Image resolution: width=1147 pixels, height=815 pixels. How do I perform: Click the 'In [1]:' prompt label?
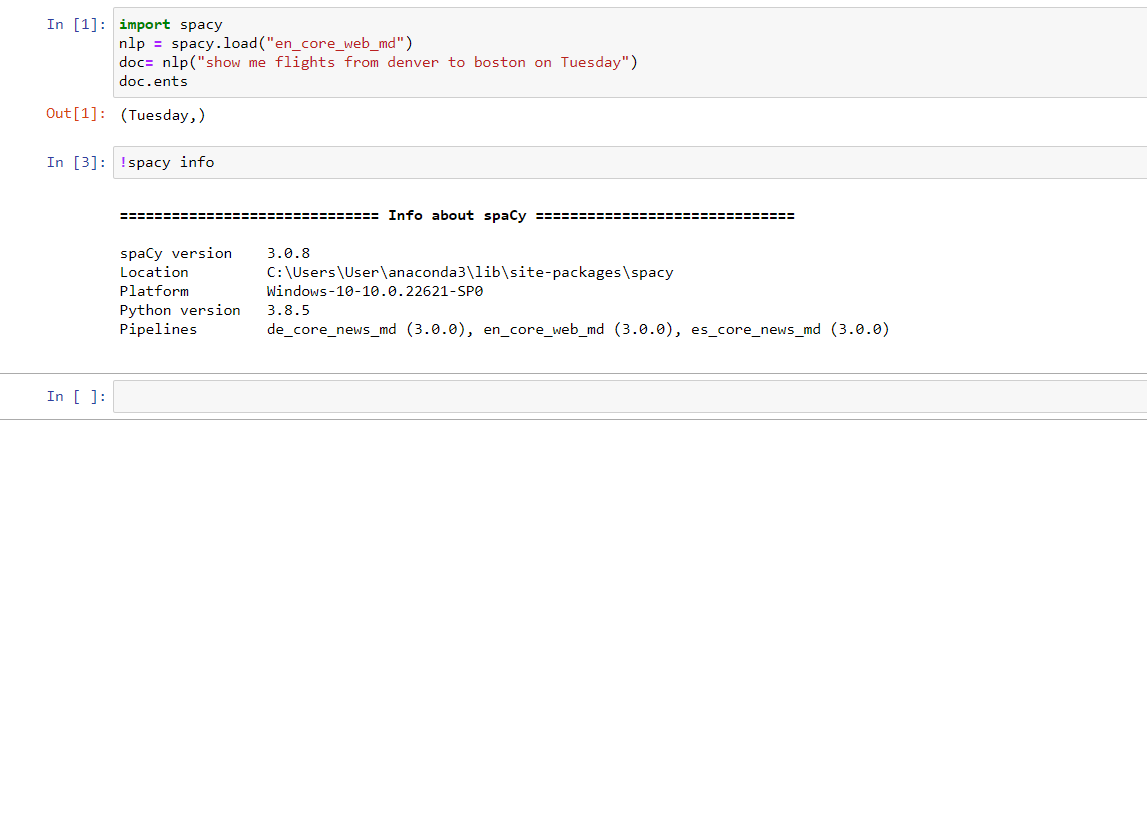(76, 24)
